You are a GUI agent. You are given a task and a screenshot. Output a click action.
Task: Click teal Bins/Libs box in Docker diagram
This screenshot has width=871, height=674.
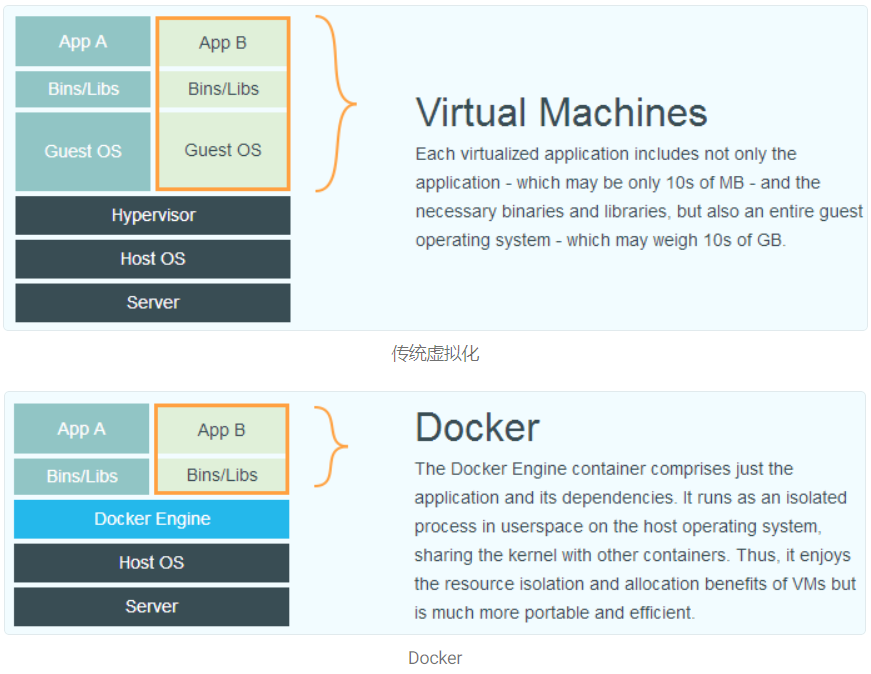pyautogui.click(x=81, y=476)
